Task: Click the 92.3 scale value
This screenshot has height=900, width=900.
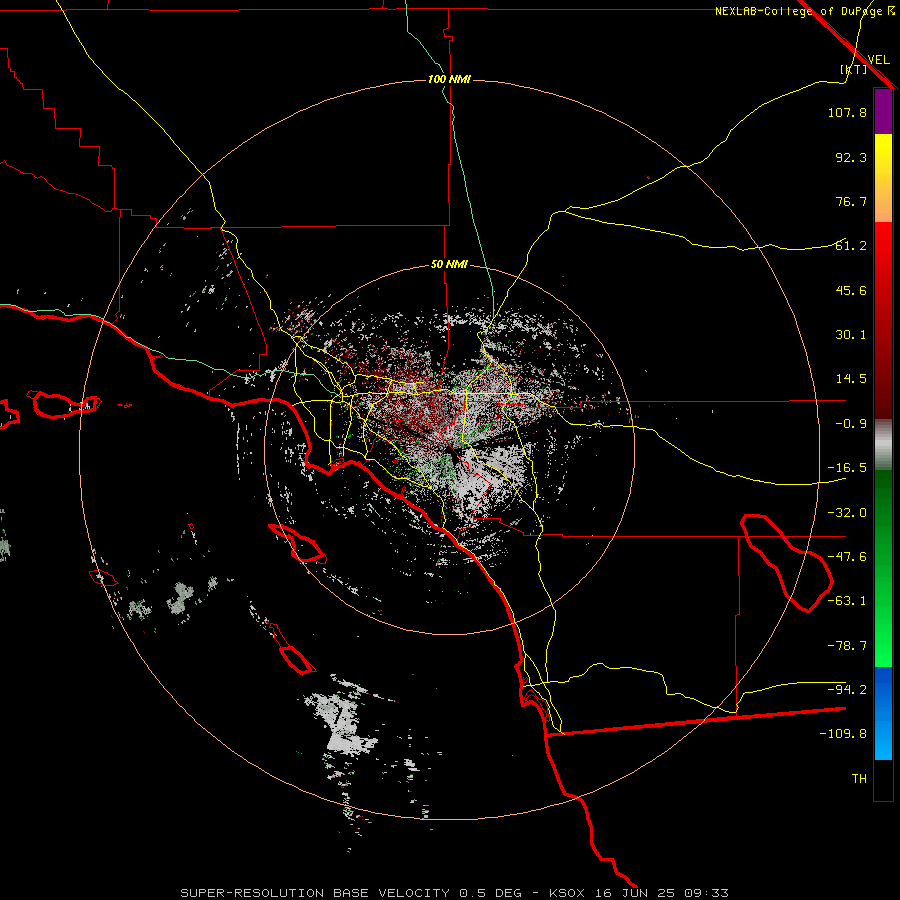Action: click(x=851, y=157)
